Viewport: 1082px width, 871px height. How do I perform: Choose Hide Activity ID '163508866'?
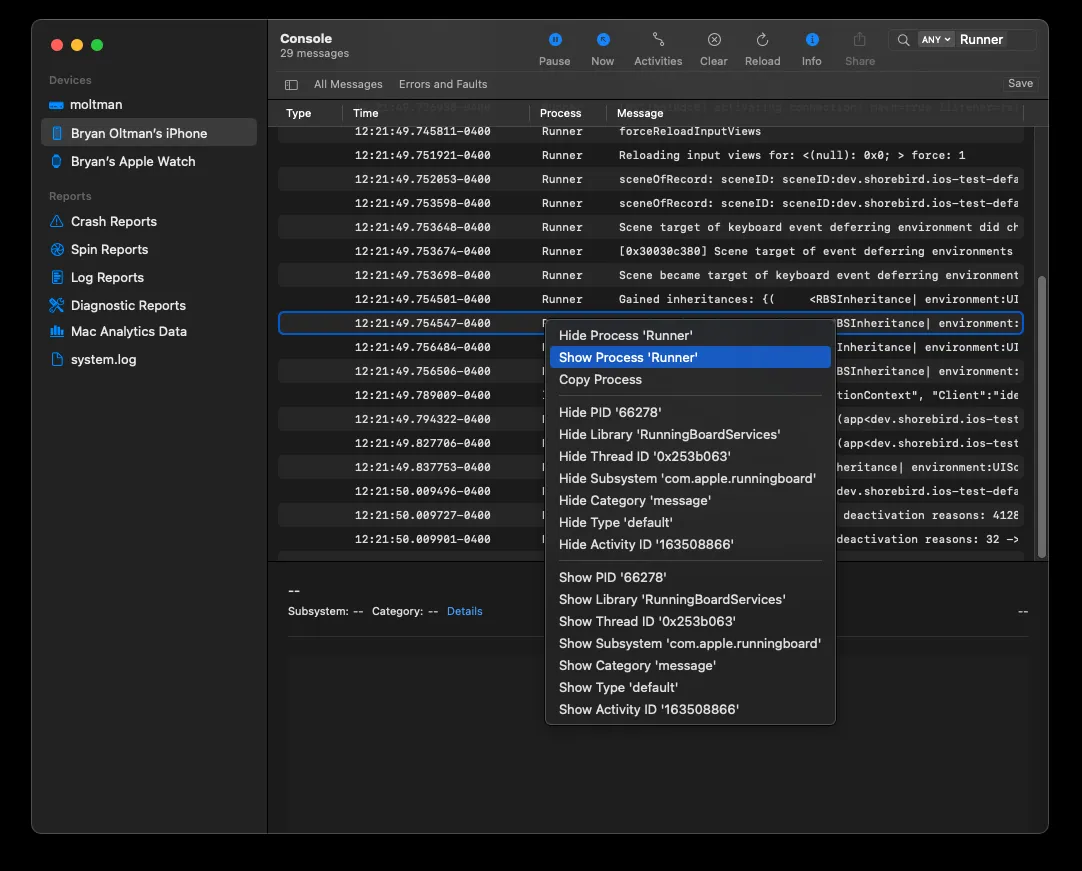[690, 545]
